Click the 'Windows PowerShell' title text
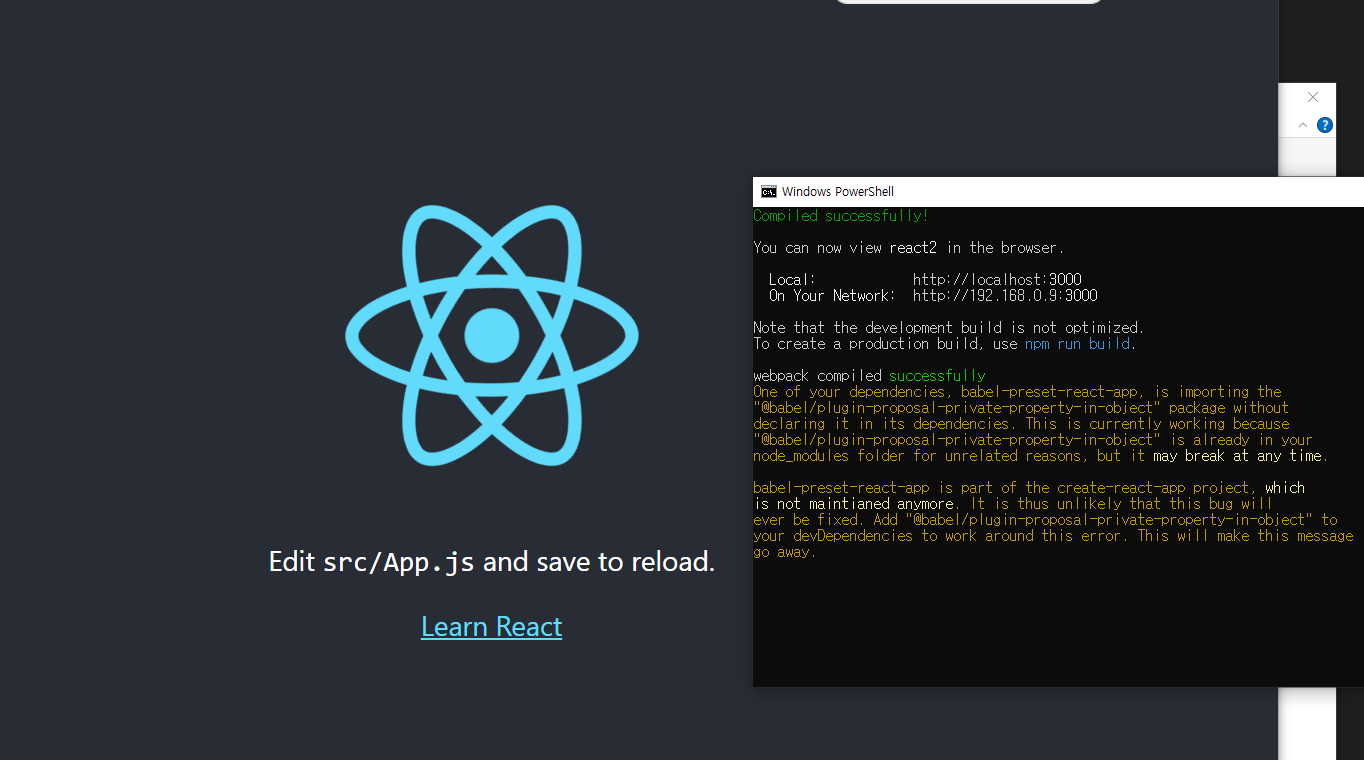The height and width of the screenshot is (760, 1364). pos(838,192)
